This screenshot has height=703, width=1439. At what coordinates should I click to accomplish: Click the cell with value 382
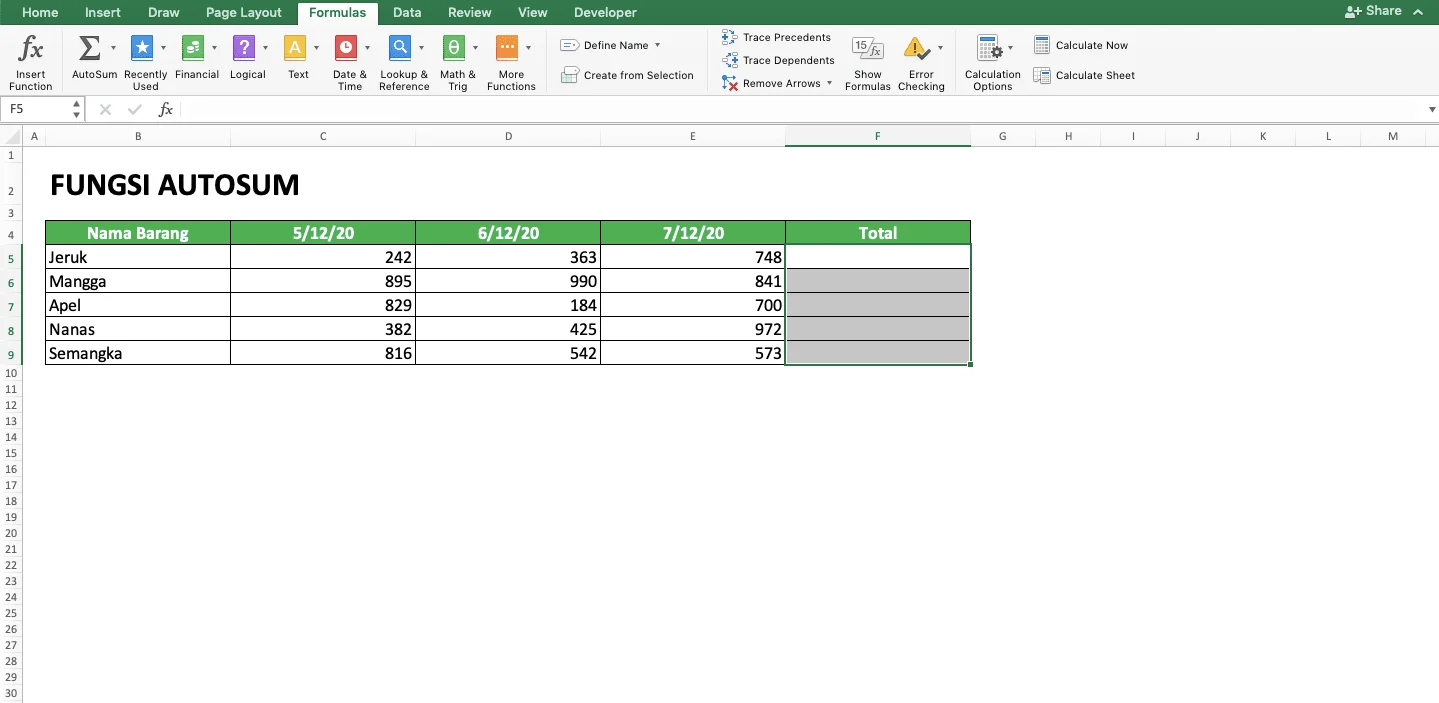pos(323,329)
